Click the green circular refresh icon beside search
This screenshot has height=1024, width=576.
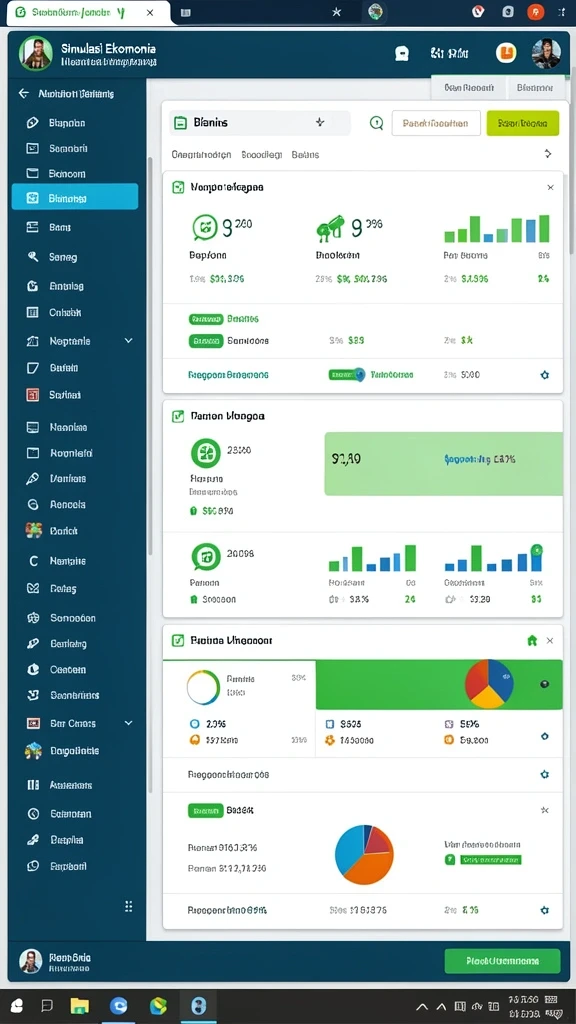click(x=376, y=123)
